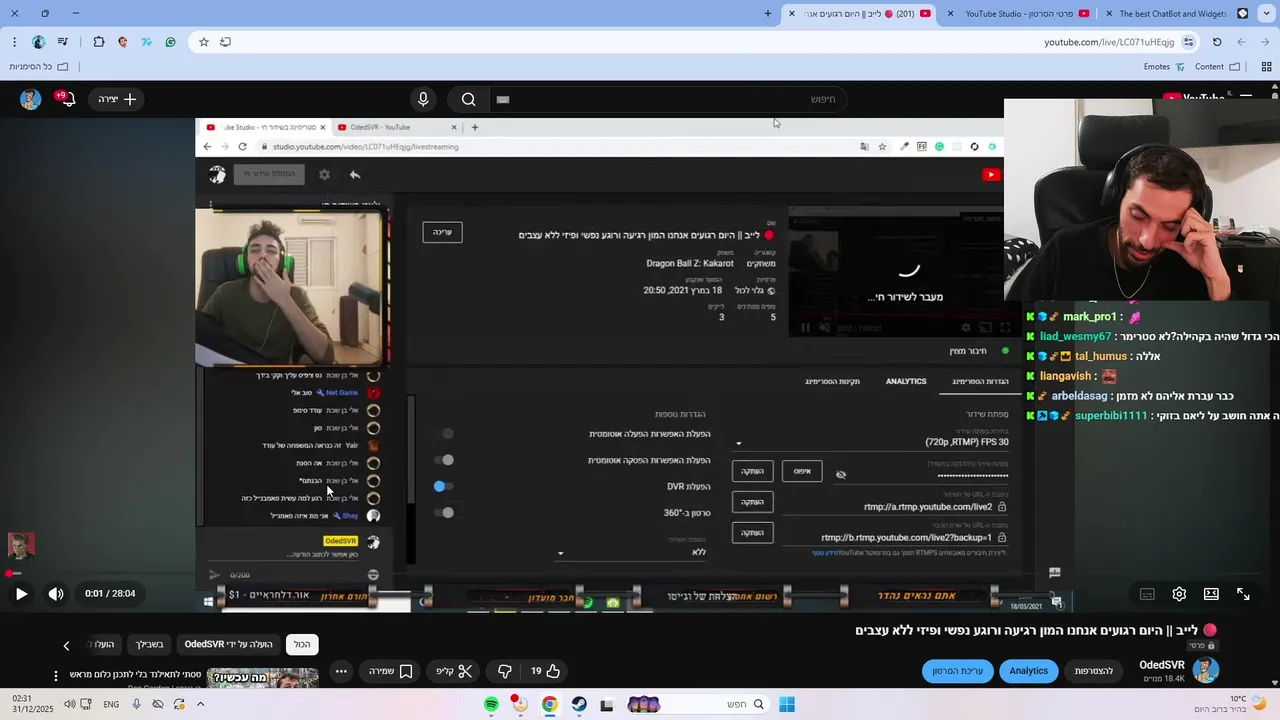The width and height of the screenshot is (1280, 720).
Task: Open the Content bookmarks folder
Action: (x=1217, y=67)
